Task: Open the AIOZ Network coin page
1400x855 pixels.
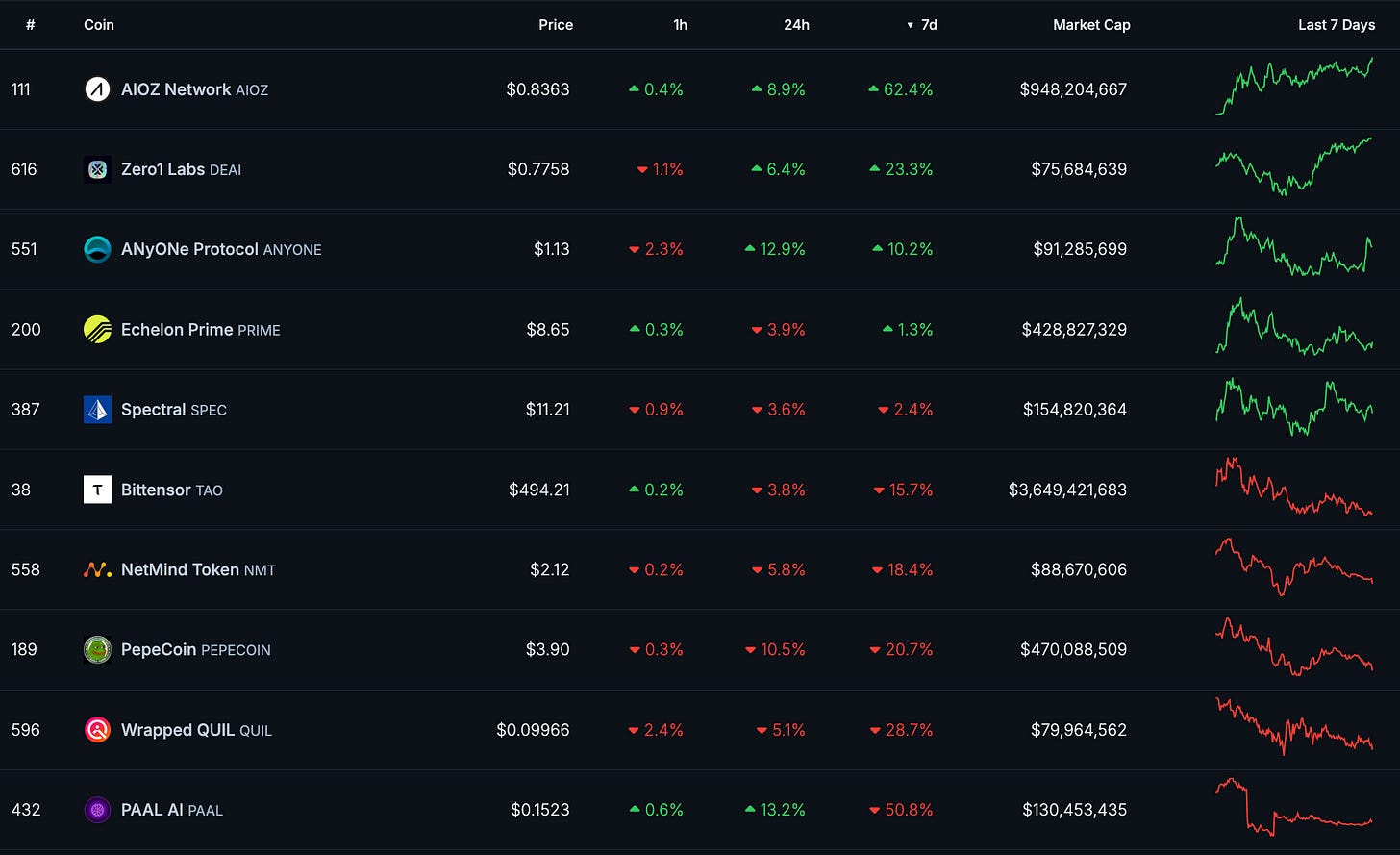Action: click(x=194, y=89)
